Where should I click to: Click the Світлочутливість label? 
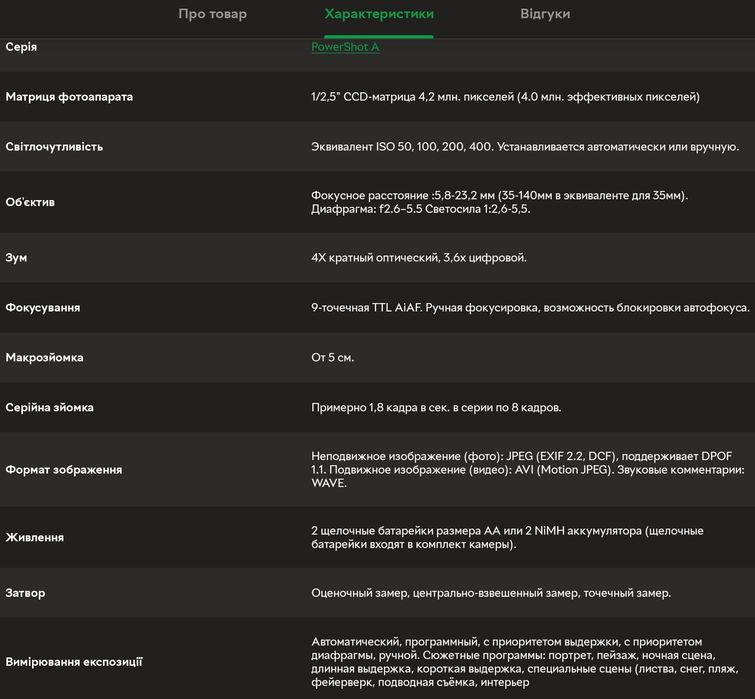coord(54,147)
